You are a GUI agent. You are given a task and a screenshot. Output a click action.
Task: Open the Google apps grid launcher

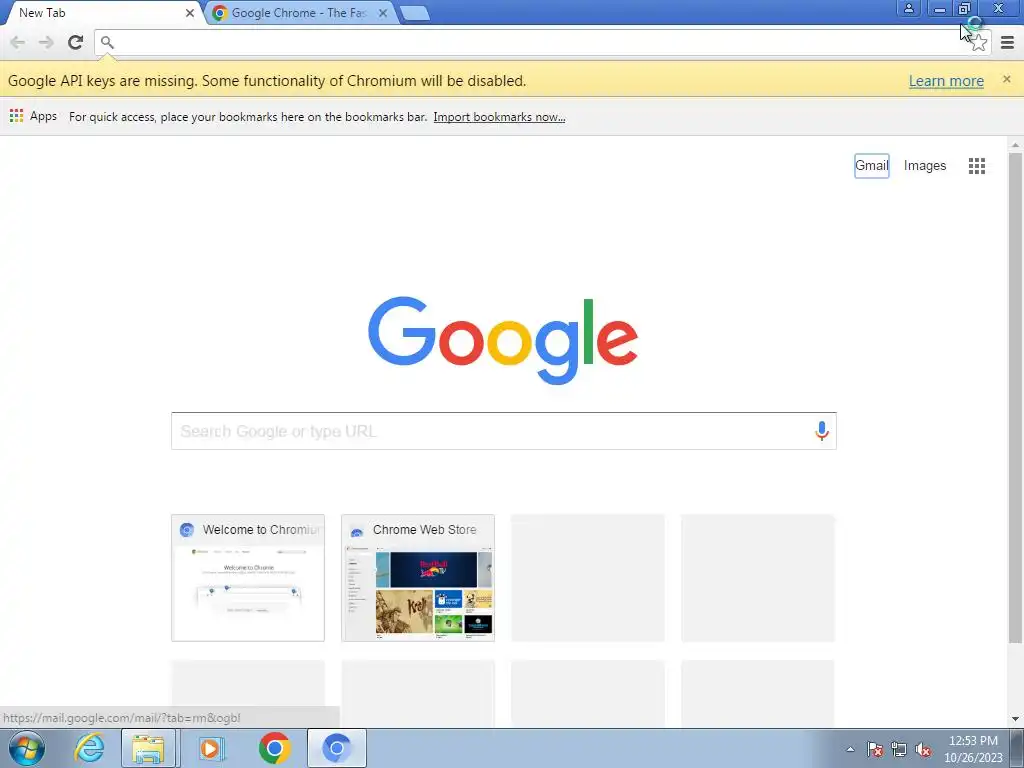tap(976, 166)
